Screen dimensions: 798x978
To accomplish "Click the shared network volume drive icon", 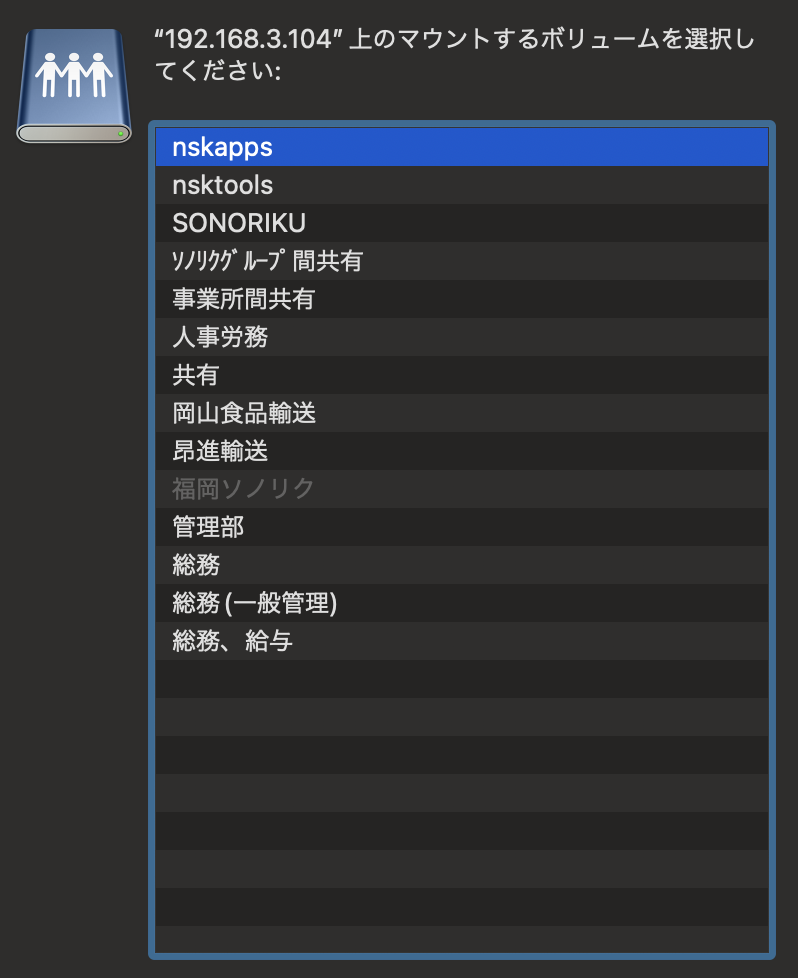I will (x=74, y=85).
